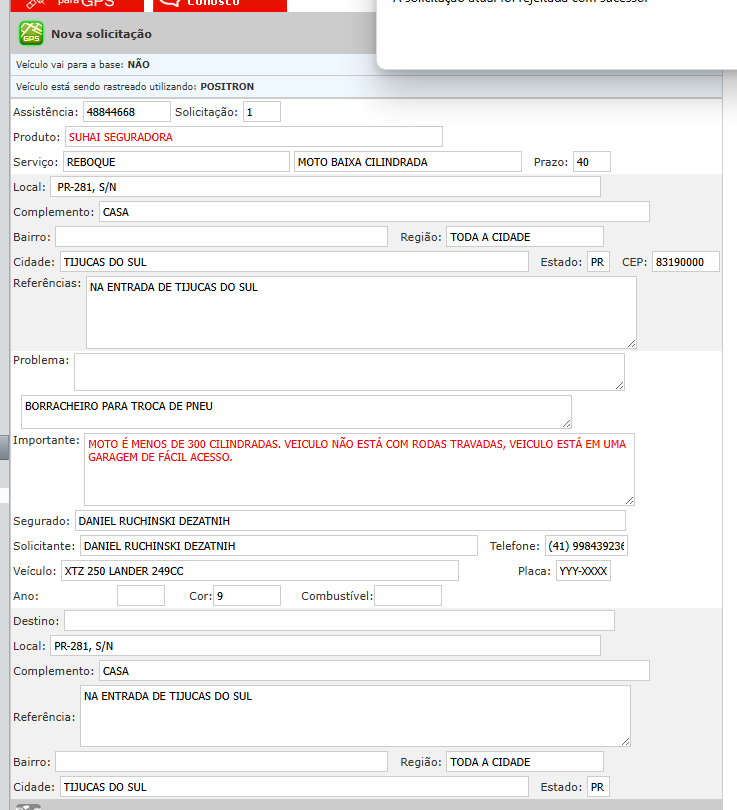Focus the Prazo field with value 40

(x=592, y=162)
